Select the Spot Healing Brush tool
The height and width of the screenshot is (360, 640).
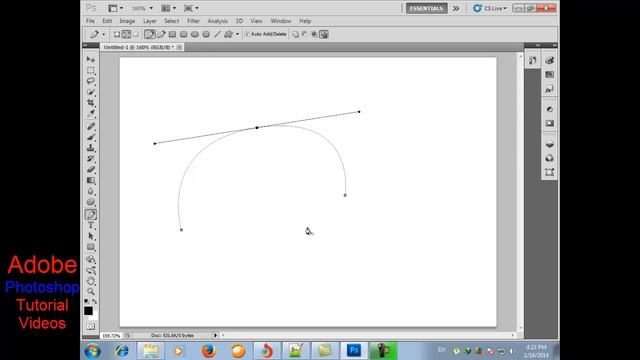tap(91, 126)
